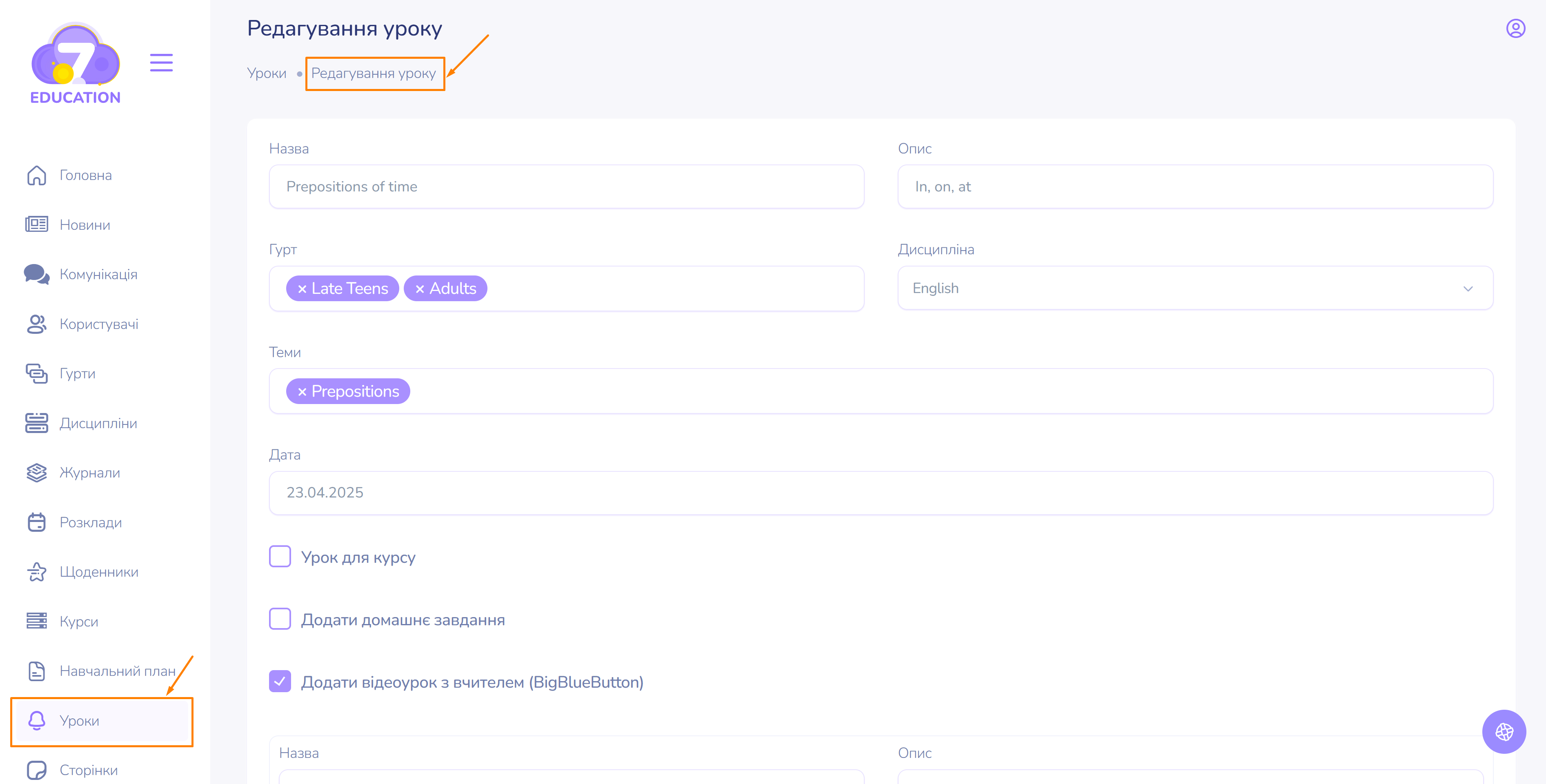
Task: Click the Журнали layers icon
Action: [x=37, y=473]
